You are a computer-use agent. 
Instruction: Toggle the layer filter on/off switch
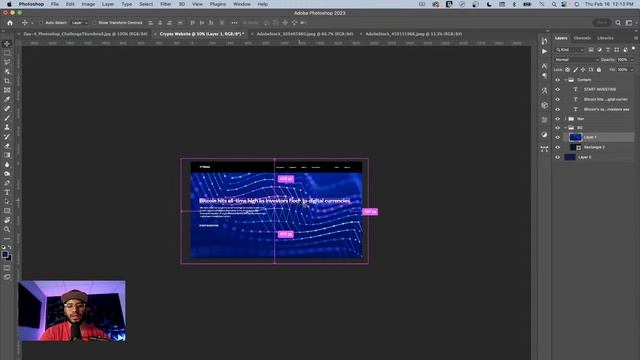pos(633,49)
